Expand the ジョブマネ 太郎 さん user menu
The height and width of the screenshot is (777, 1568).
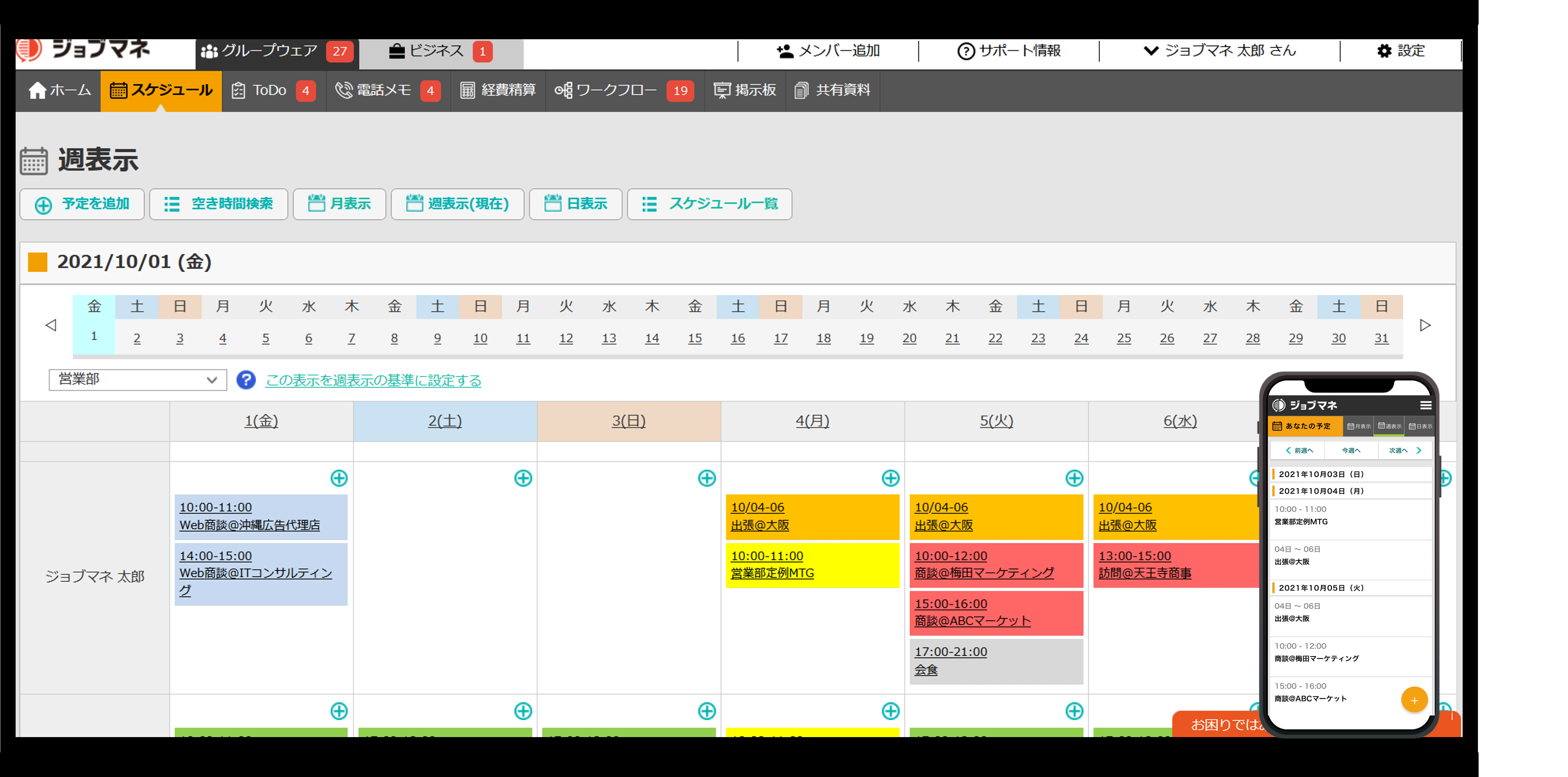pos(1220,51)
